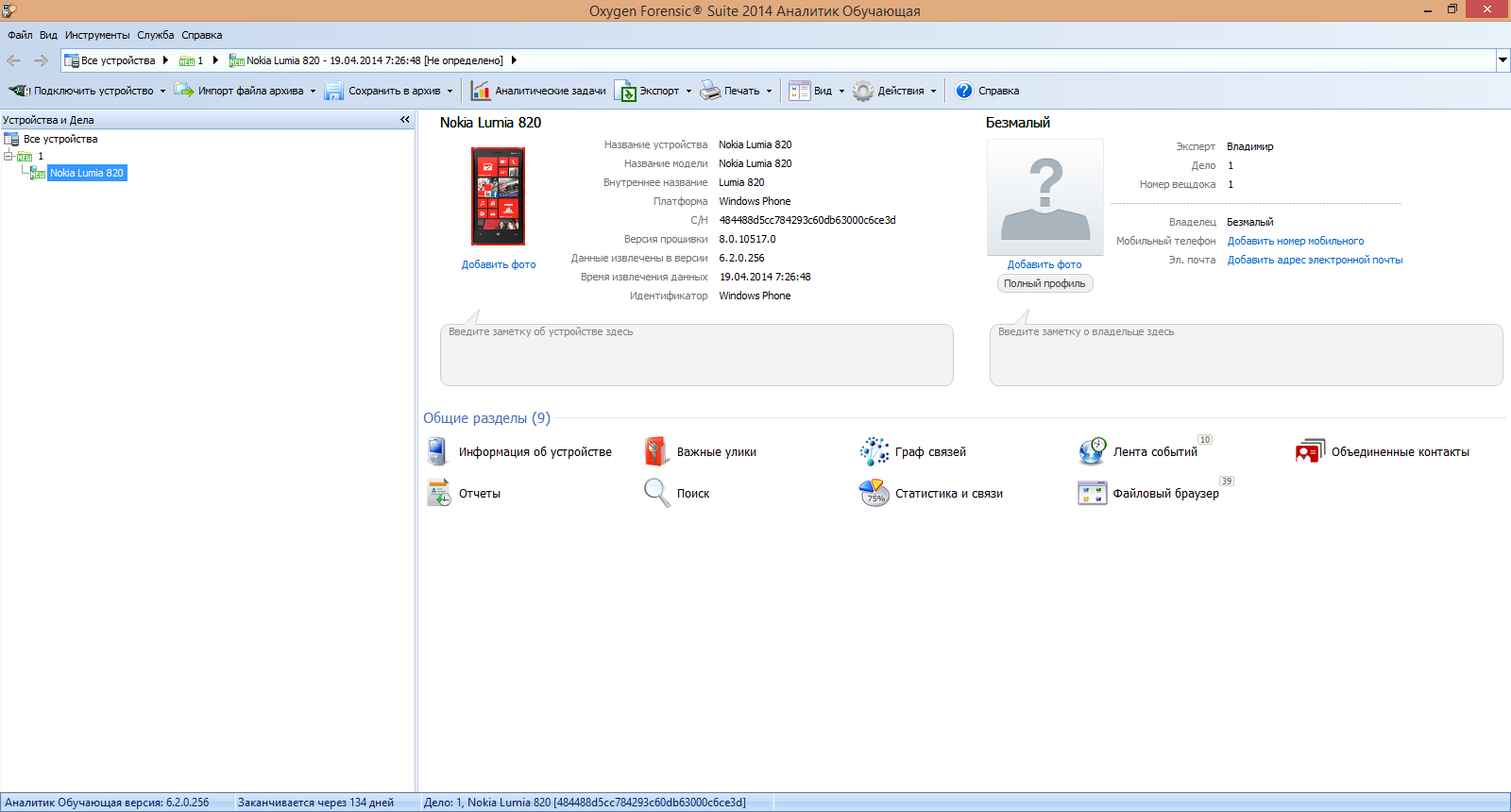Expand the Actions (Действия) dropdown arrow

933,92
